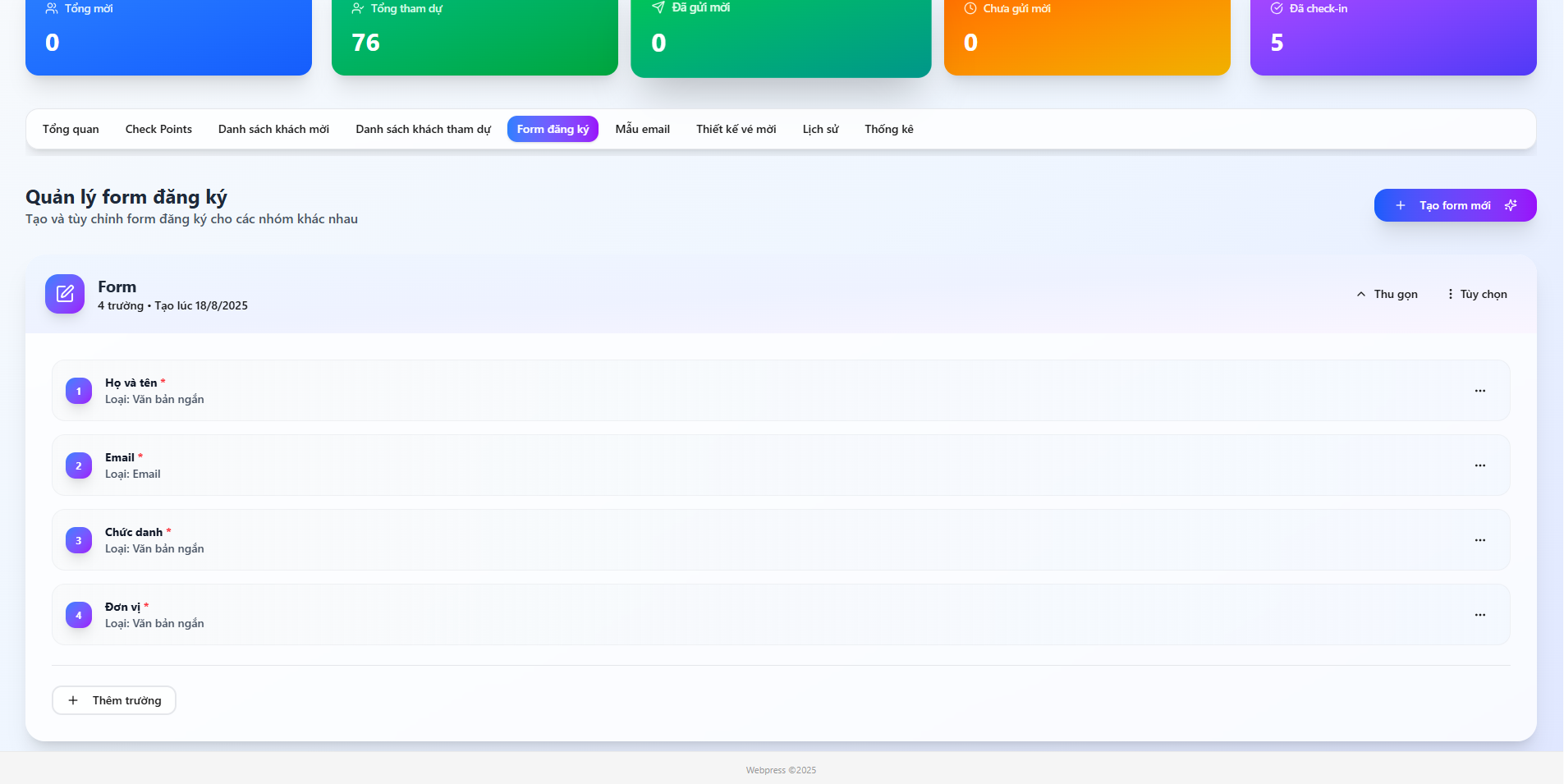Collapse the Form section using Thu gọn
Viewport: 1564px width, 784px height.
tap(1387, 293)
